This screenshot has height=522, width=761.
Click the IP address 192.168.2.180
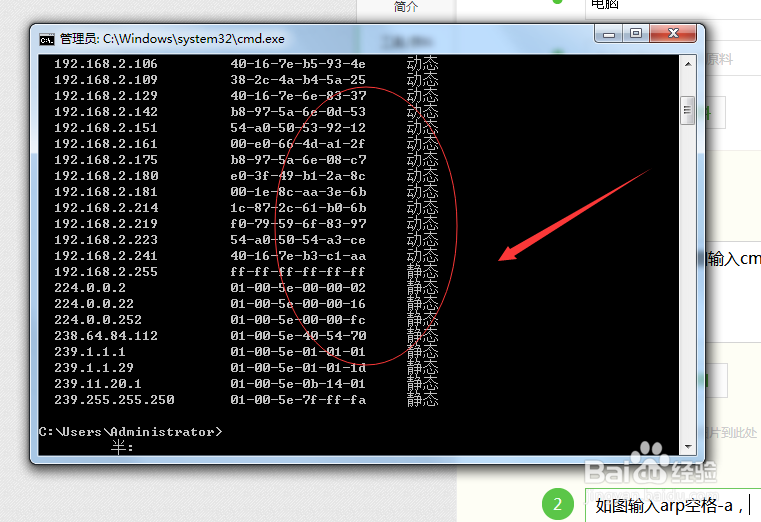click(x=106, y=176)
